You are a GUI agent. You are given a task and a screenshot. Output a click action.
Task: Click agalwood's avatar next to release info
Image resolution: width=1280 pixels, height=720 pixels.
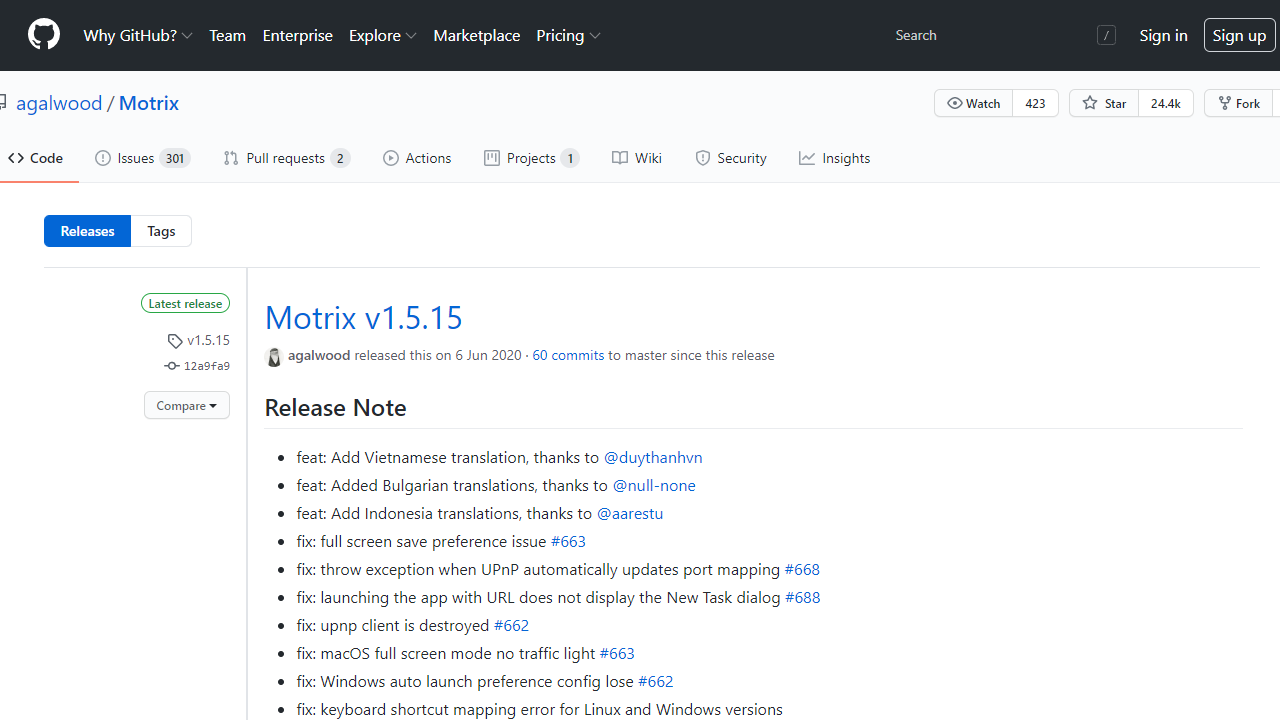click(x=274, y=357)
